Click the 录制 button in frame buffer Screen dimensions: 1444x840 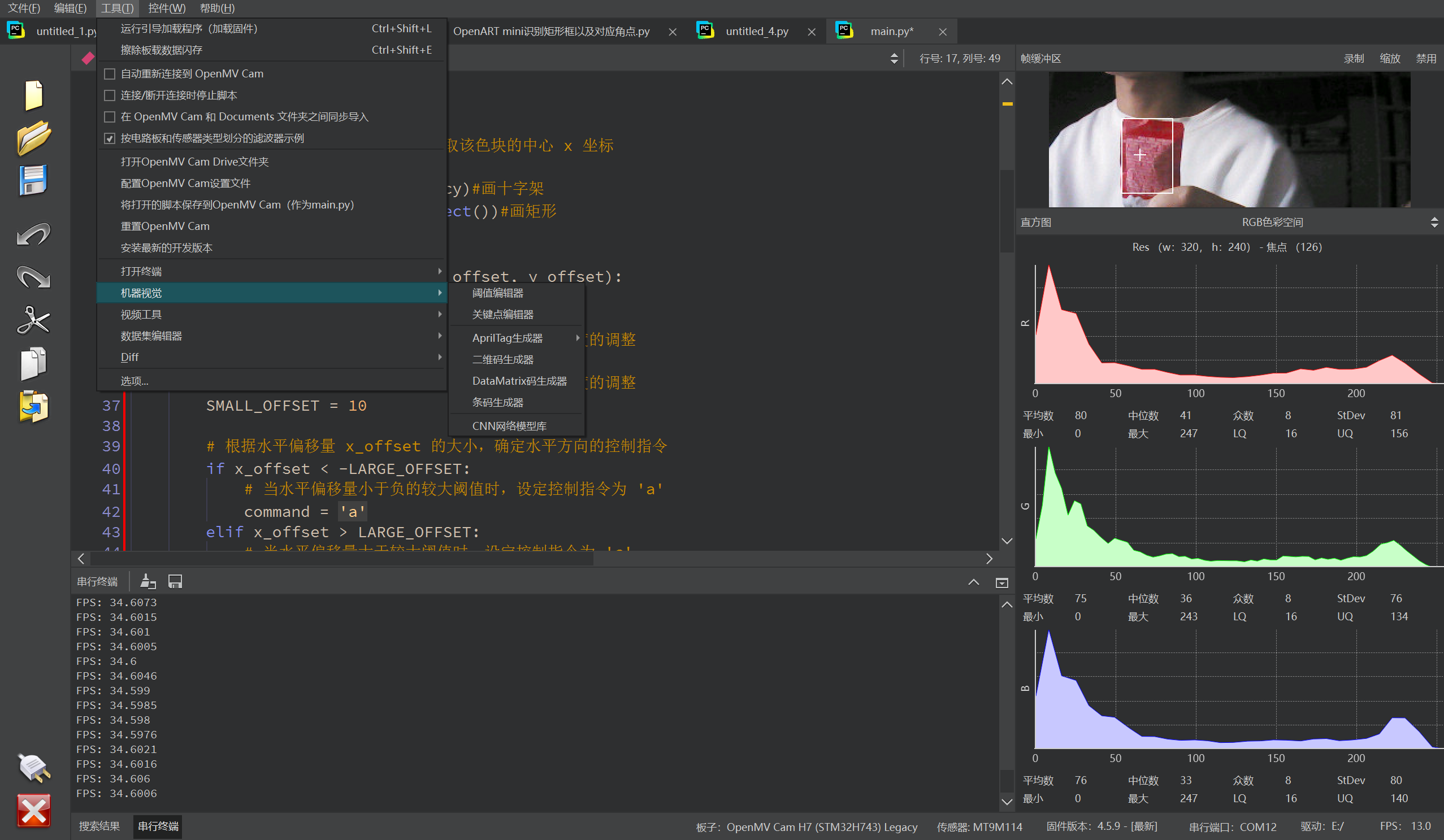point(1353,58)
